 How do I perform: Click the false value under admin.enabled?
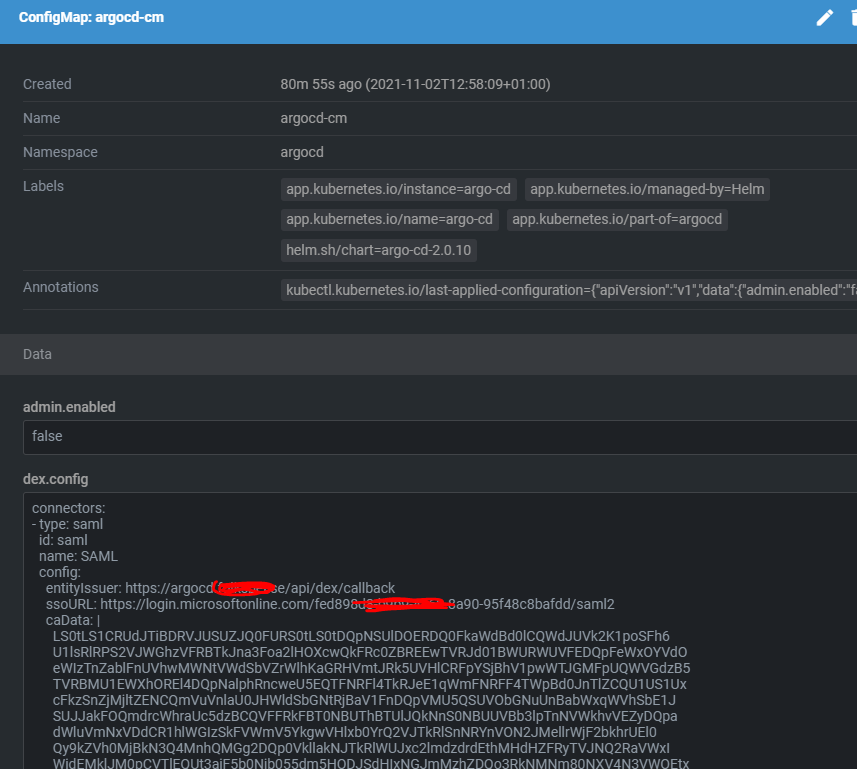(48, 436)
